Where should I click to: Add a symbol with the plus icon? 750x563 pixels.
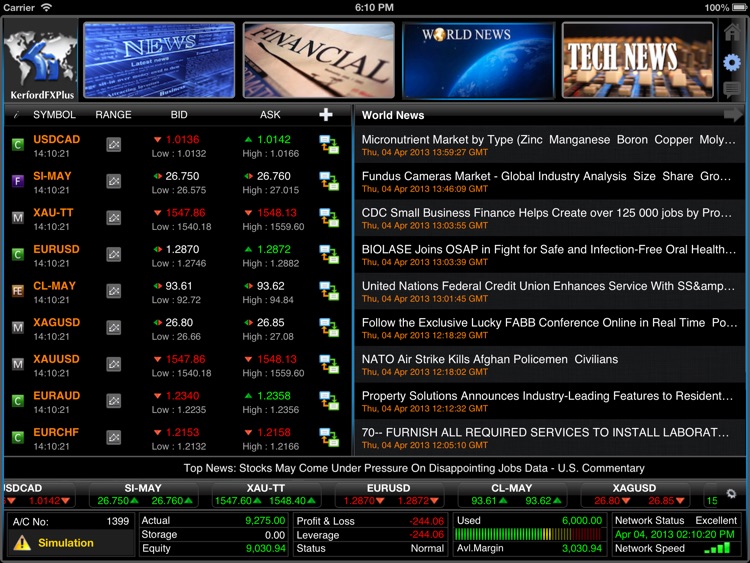coord(326,114)
